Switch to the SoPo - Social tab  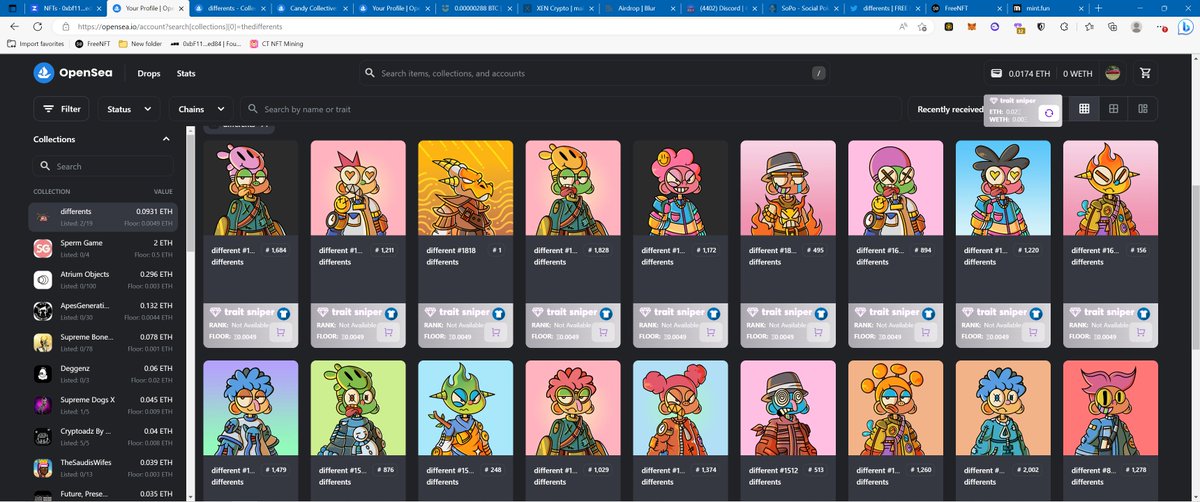click(x=802, y=6)
